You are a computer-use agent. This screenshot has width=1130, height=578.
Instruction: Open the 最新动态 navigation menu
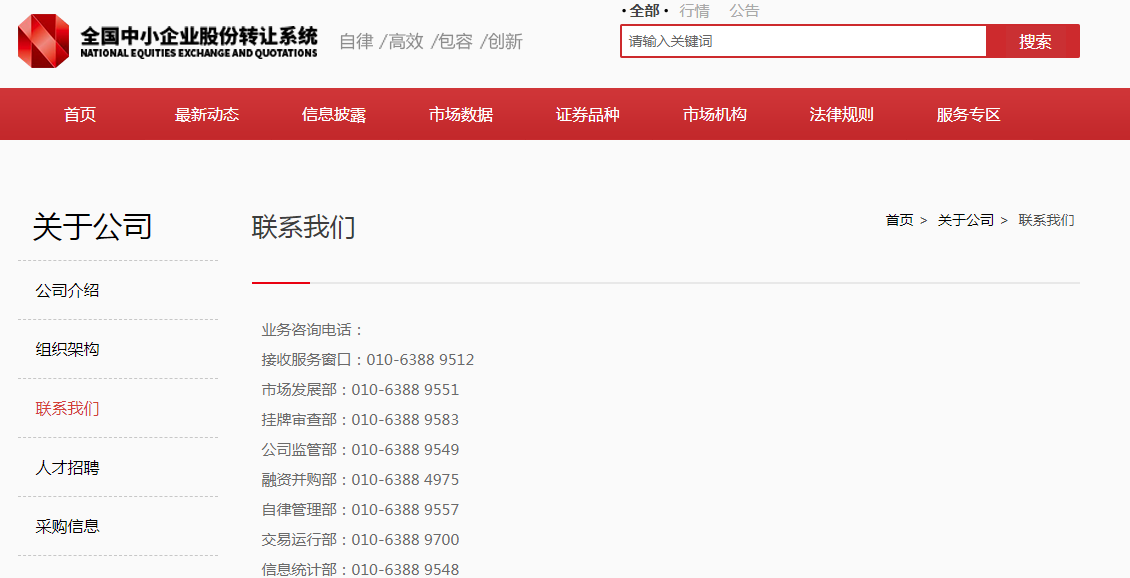tap(207, 115)
